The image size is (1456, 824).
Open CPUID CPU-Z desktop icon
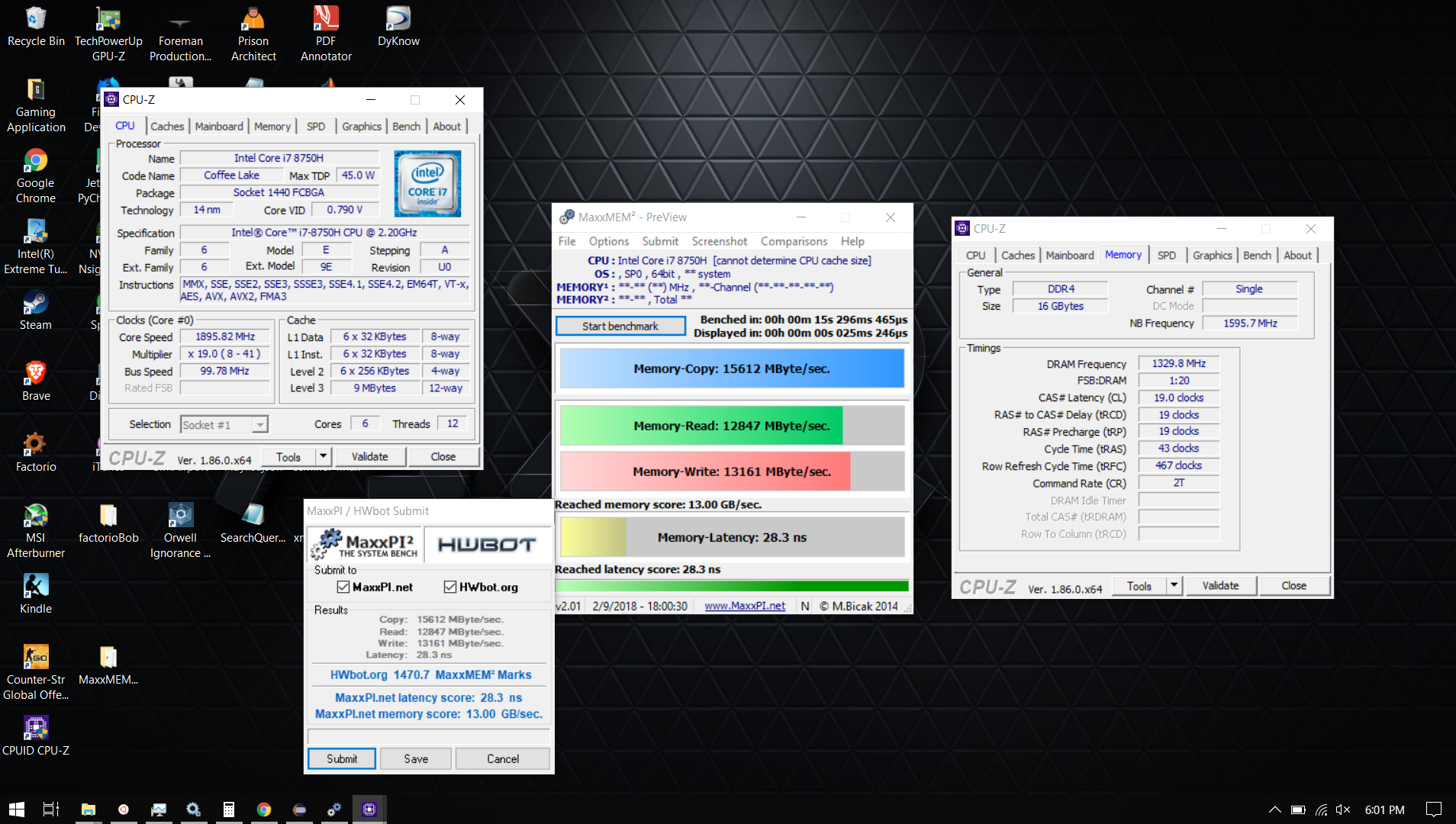point(36,736)
